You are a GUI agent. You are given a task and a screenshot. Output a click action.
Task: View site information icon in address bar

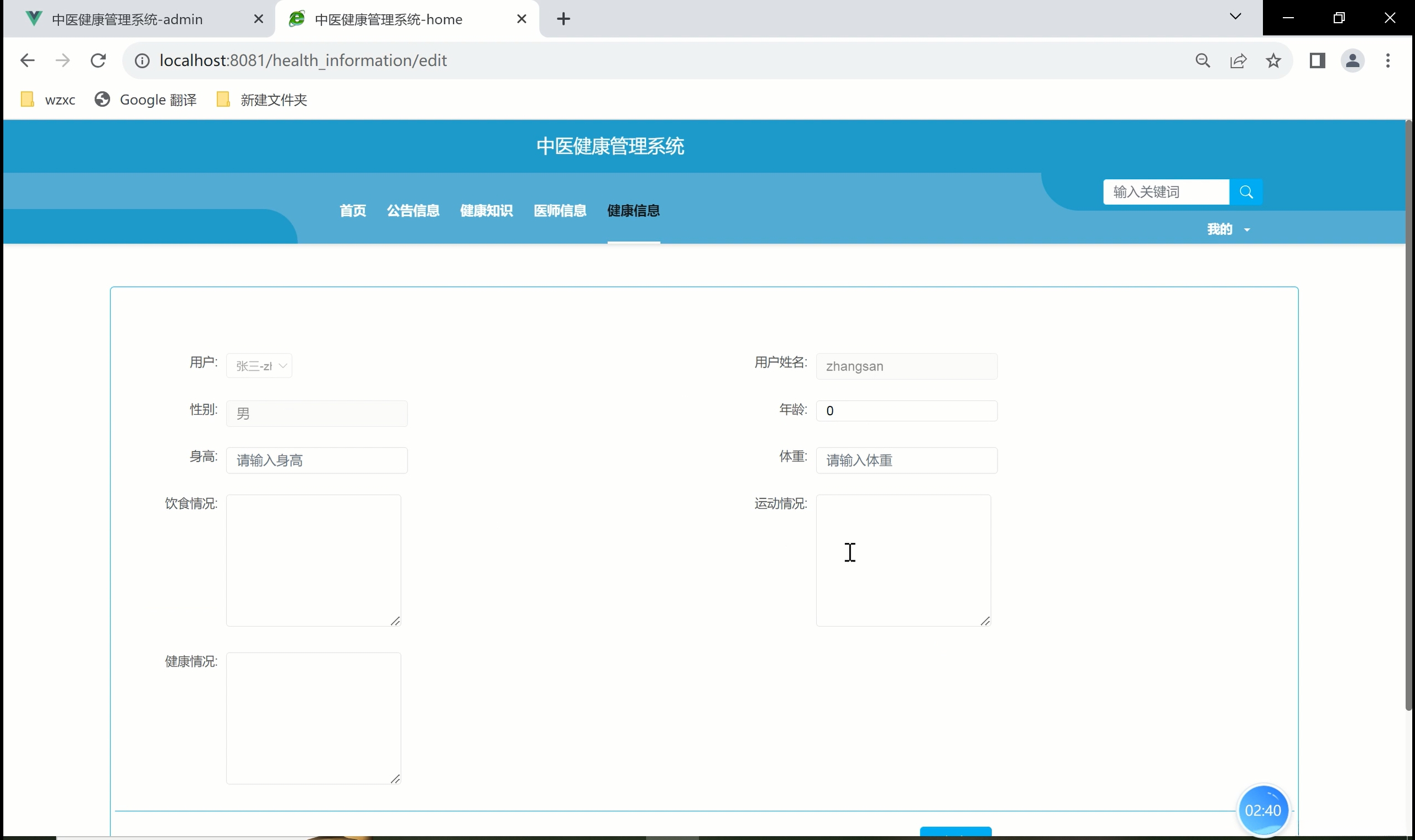[x=142, y=61]
